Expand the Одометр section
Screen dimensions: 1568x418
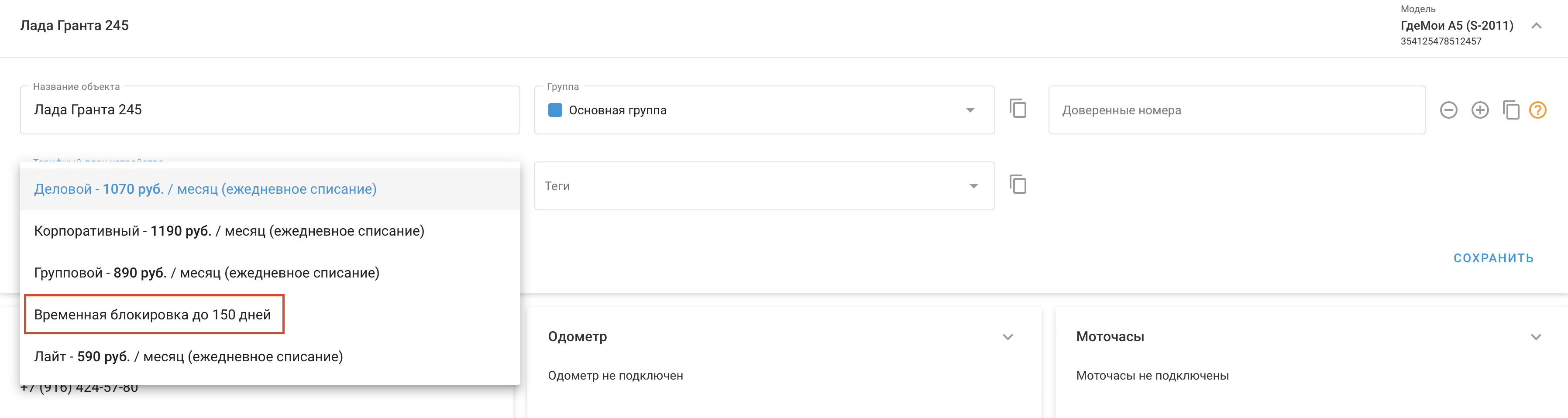pyautogui.click(x=1008, y=337)
